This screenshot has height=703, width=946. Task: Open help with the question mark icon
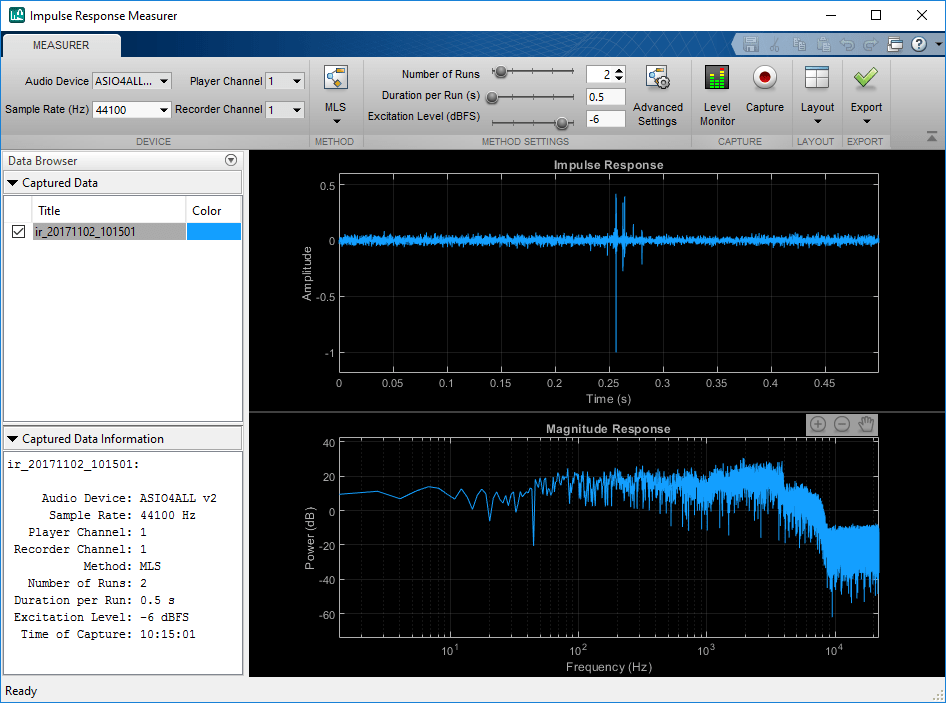pos(918,44)
